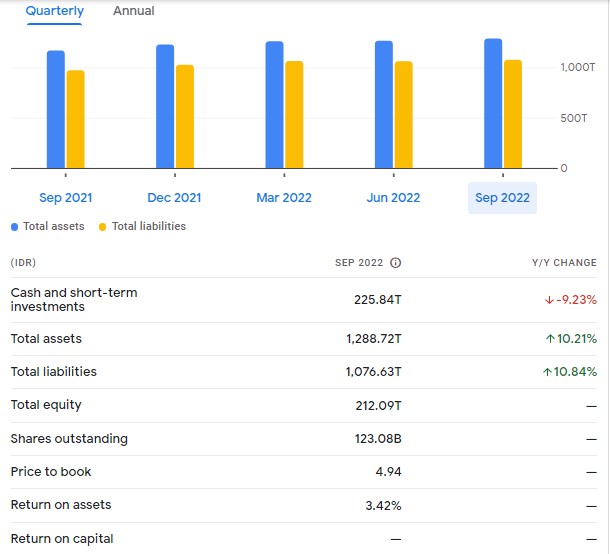Click the Y/Y CHANGE column header
The image size is (610, 554).
point(564,263)
